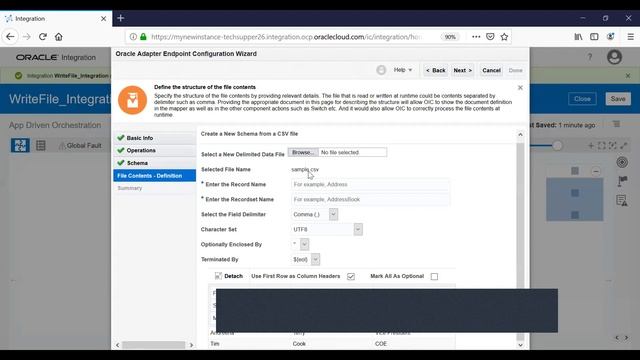Open new browser tab plus icon
The height and width of the screenshot is (360, 640).
[120, 18]
